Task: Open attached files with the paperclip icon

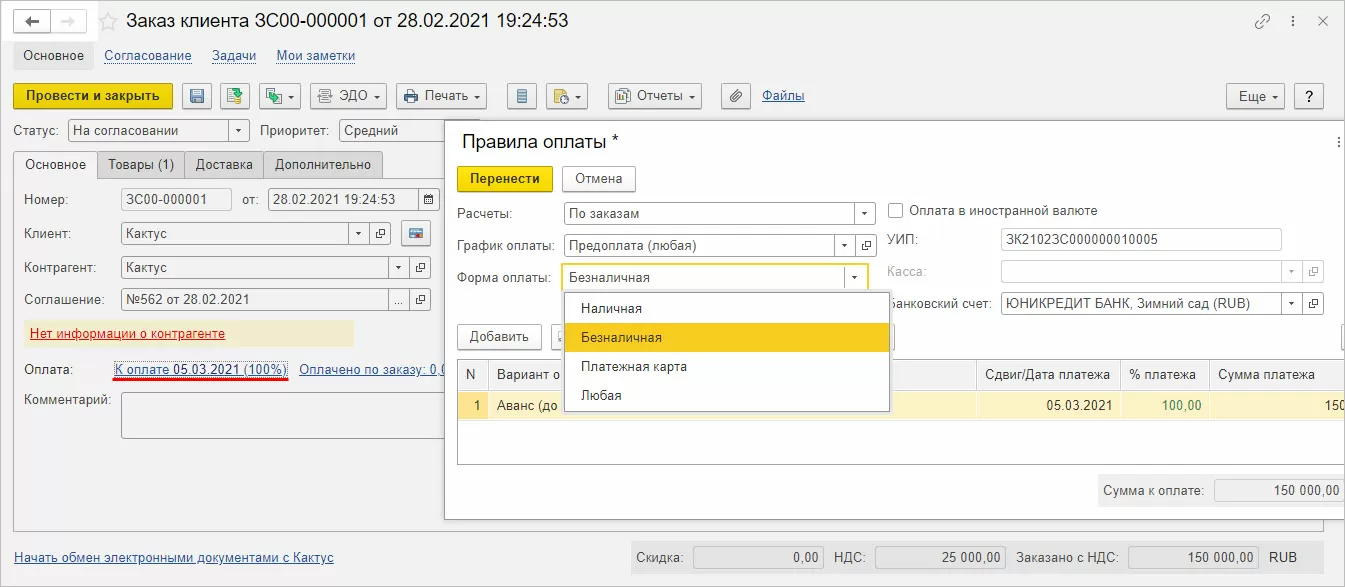Action: click(735, 96)
